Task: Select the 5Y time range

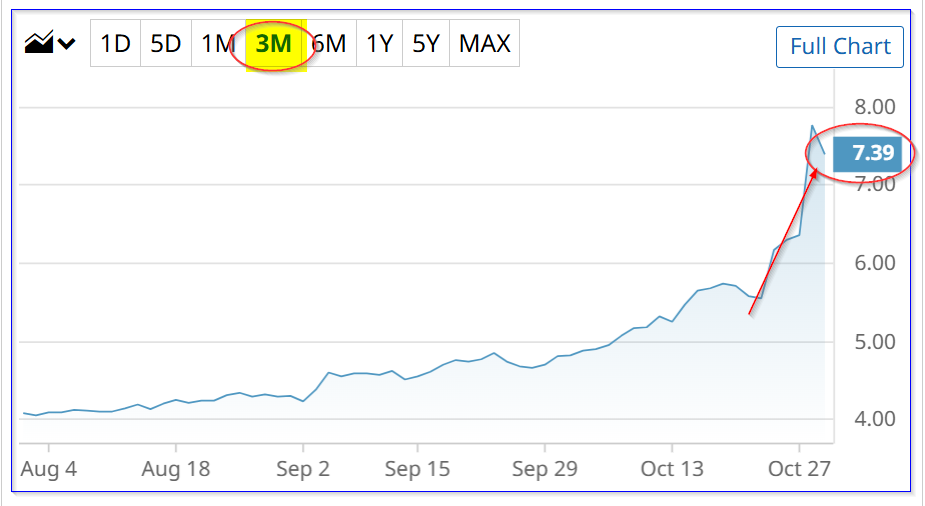Action: 426,44
